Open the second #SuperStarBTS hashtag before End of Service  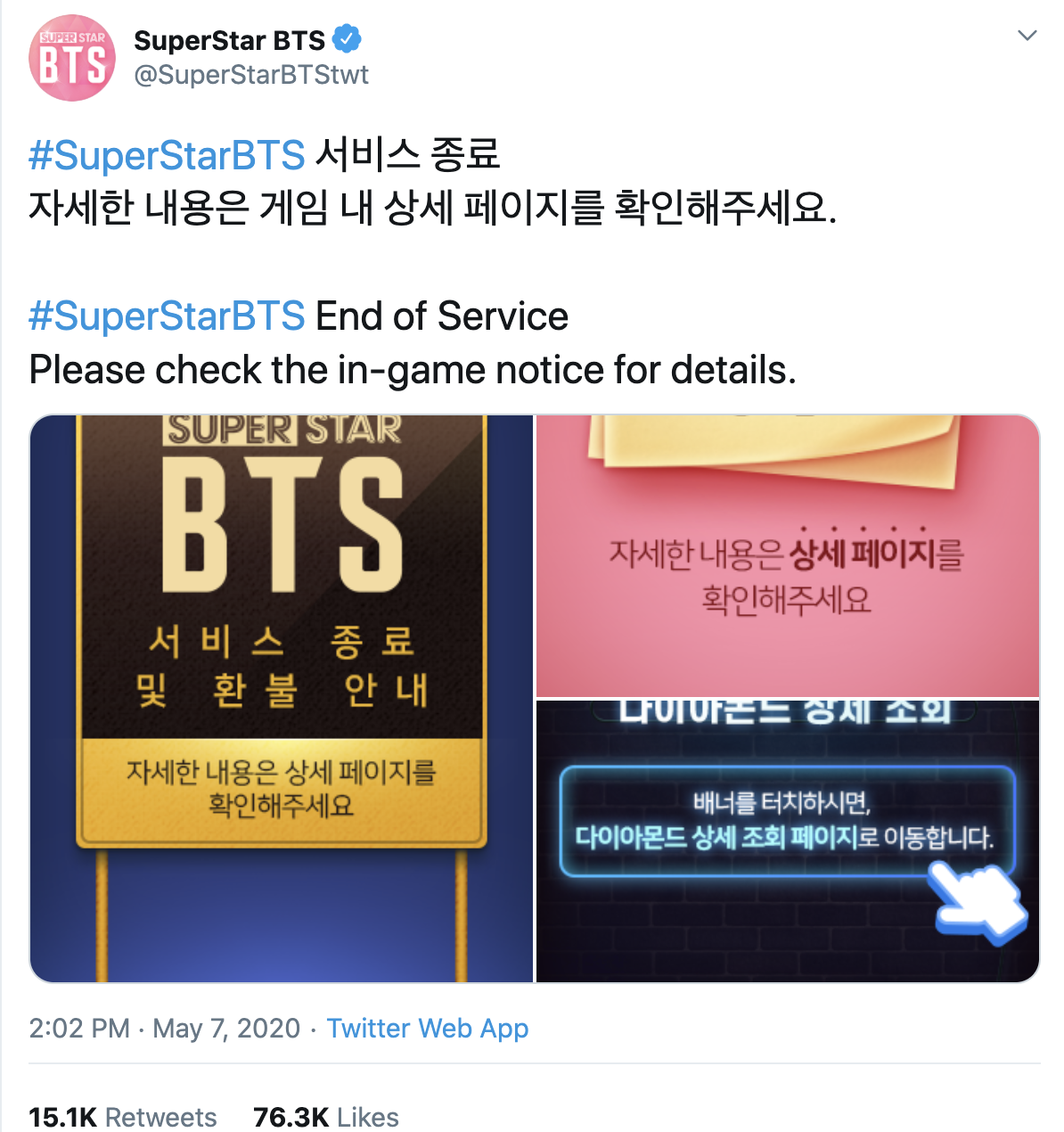click(167, 316)
